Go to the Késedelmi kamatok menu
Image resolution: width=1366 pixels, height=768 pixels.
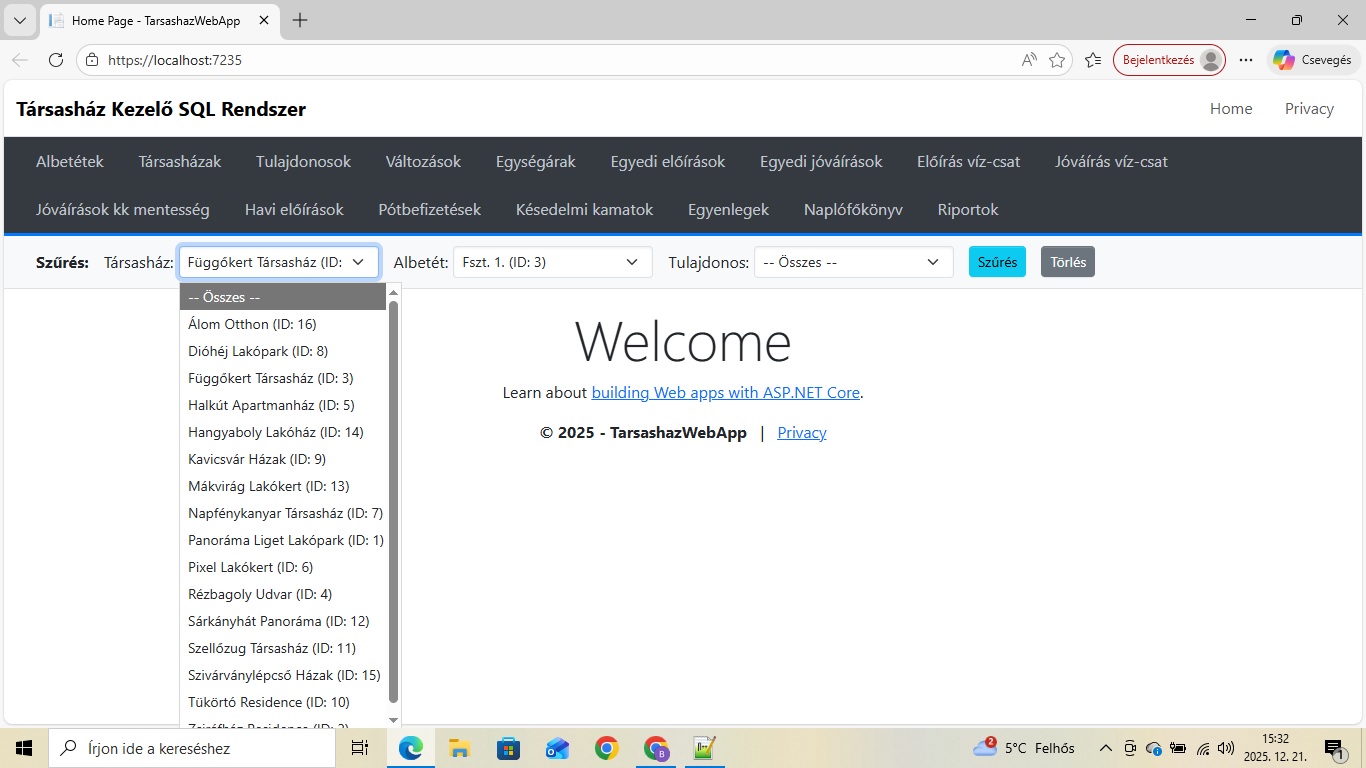tap(584, 209)
